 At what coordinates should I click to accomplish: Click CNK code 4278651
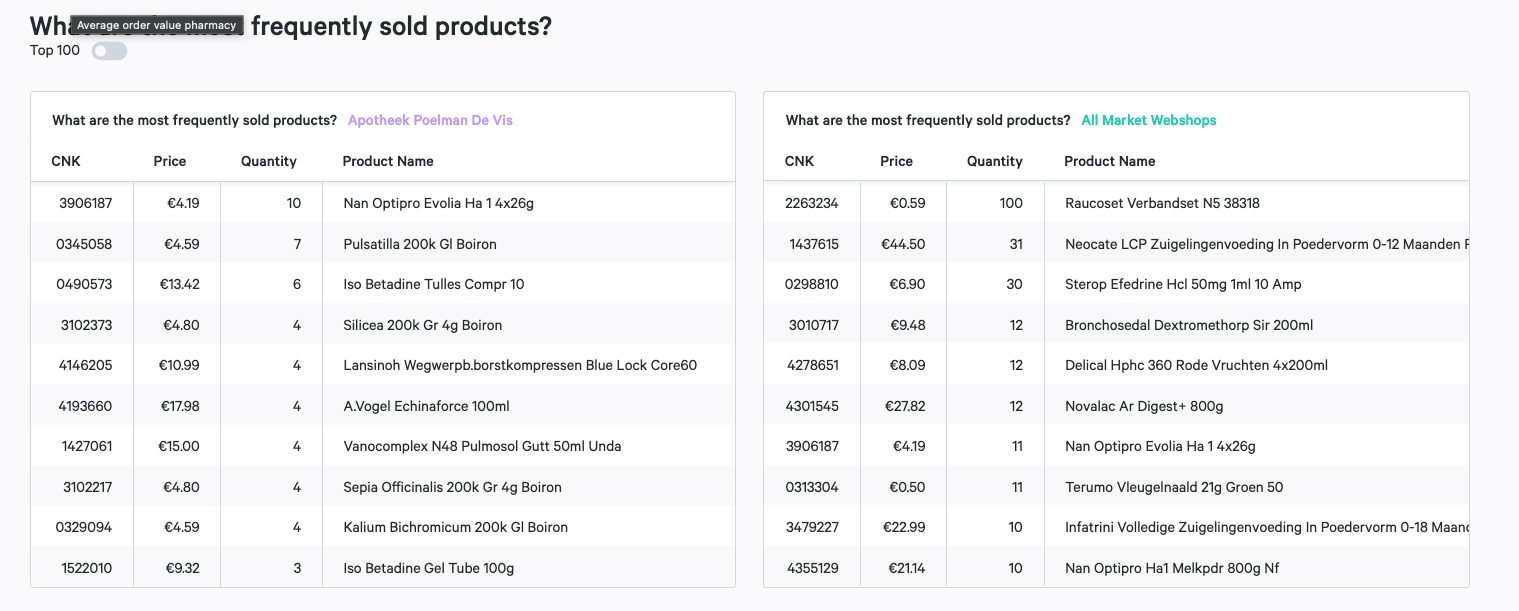point(813,365)
